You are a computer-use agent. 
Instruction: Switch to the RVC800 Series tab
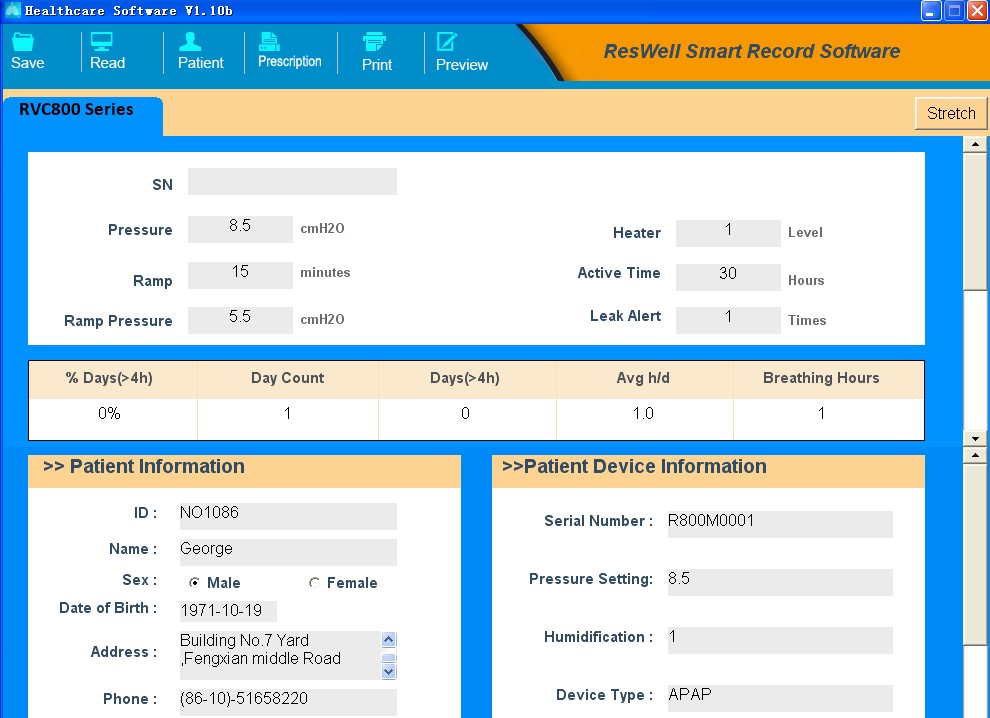[83, 114]
